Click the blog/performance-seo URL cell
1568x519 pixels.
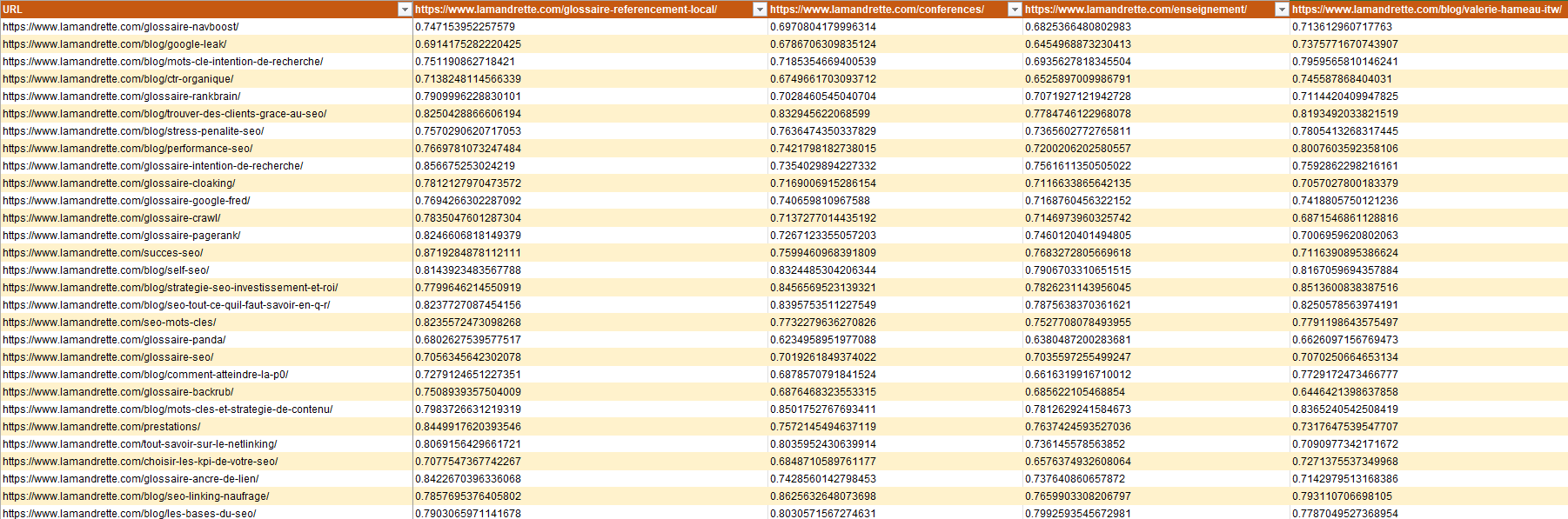206,149
